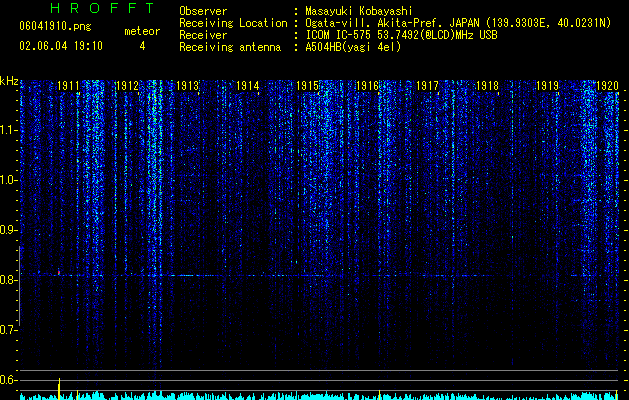Image resolution: width=629 pixels, height=400 pixels.
Task: Click the 1912 time marker
Action: coord(127,86)
